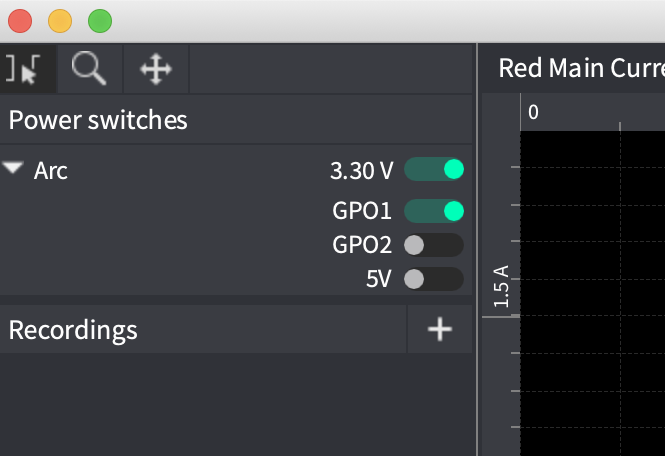This screenshot has height=456, width=665.
Task: Close the window with red button
Action: [x=20, y=21]
